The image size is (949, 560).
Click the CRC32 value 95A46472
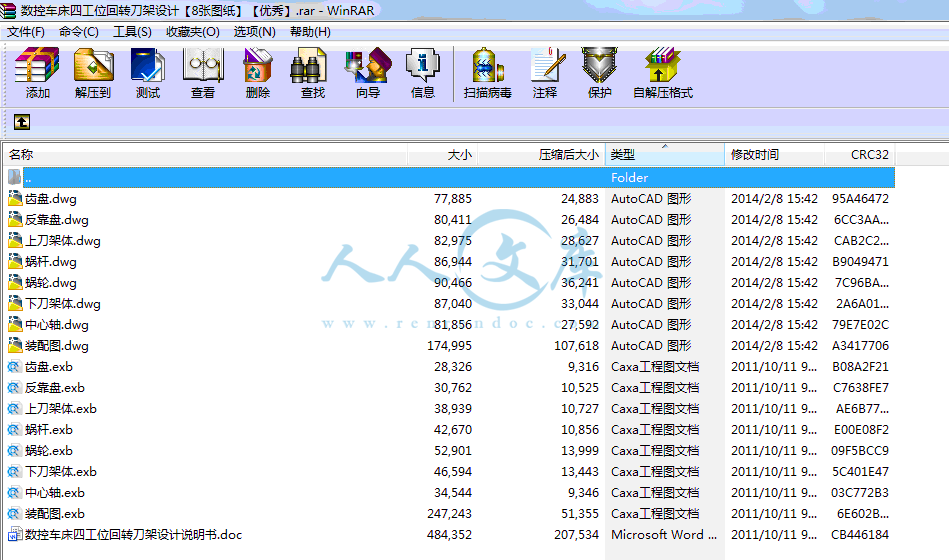860,199
